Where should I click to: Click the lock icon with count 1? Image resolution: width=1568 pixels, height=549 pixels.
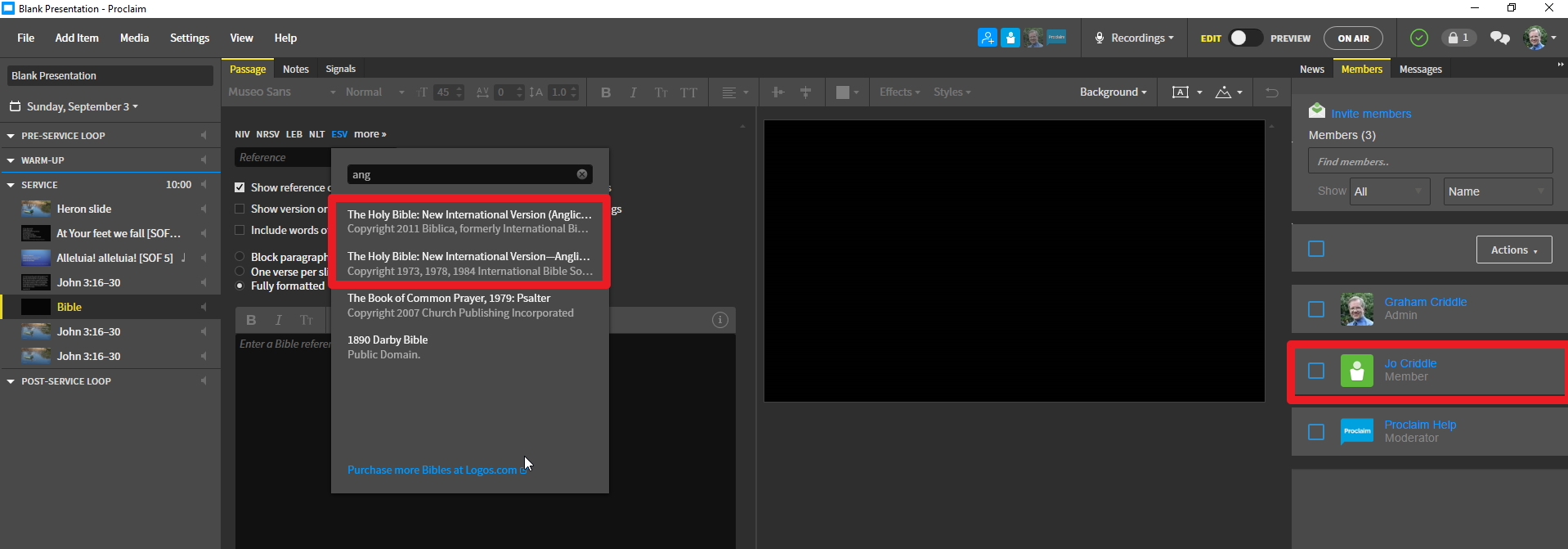1458,38
